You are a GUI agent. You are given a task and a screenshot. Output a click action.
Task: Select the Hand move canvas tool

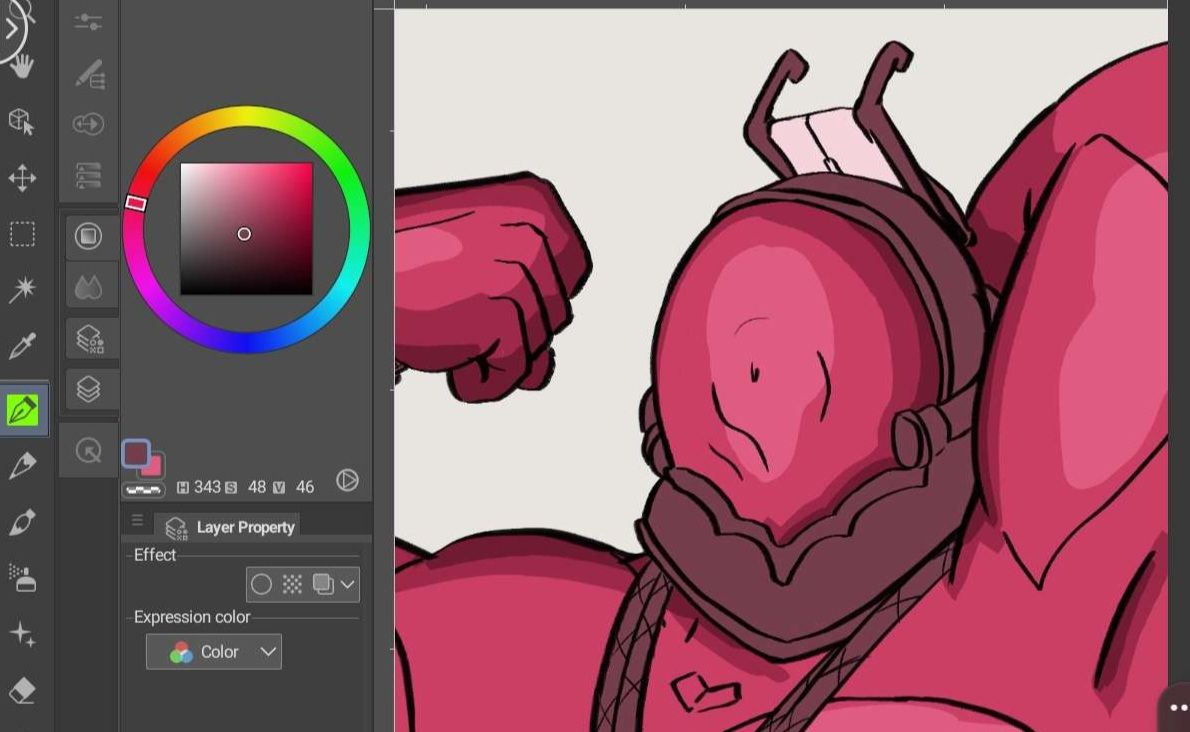[22, 66]
